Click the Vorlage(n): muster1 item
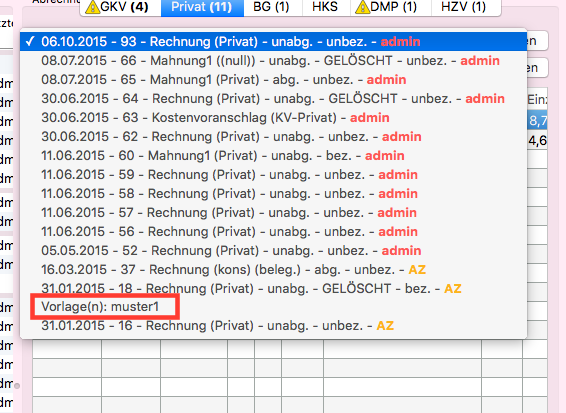566x413 pixels. pyautogui.click(x=100, y=307)
